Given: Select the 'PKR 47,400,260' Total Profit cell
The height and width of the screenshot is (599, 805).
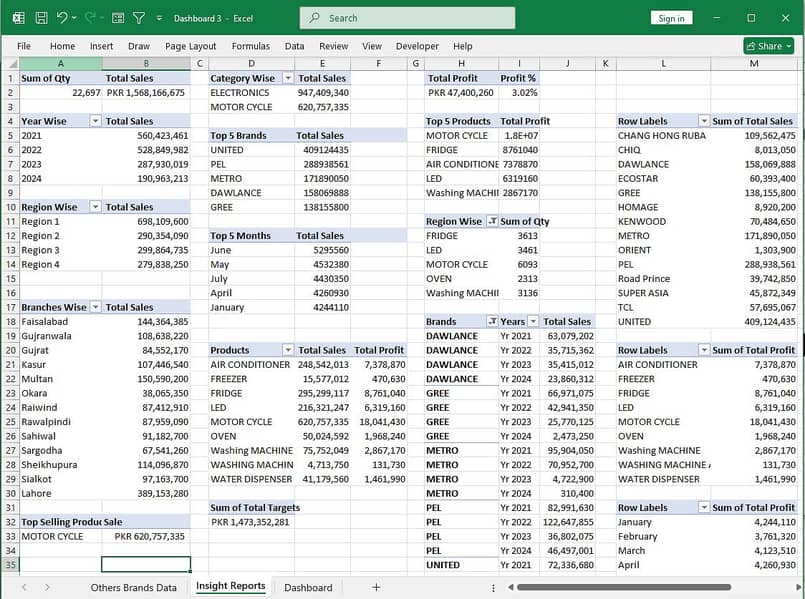Looking at the screenshot, I should click(x=461, y=92).
